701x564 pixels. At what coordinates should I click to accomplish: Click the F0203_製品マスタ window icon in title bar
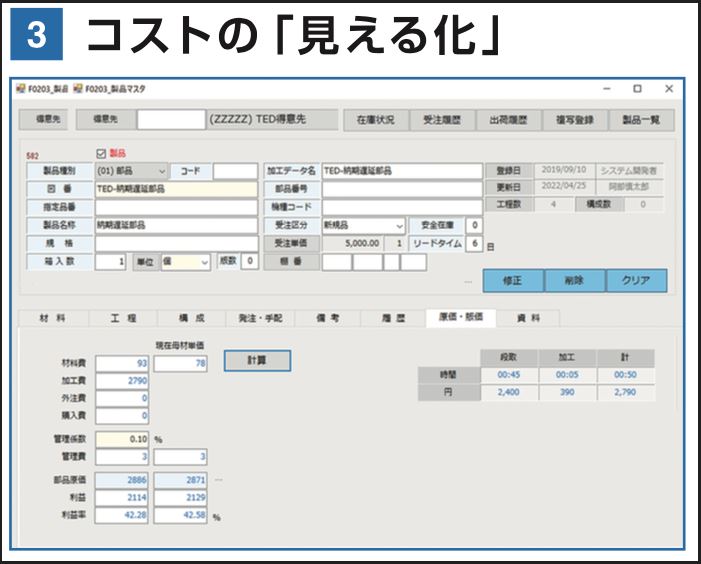(x=78, y=89)
